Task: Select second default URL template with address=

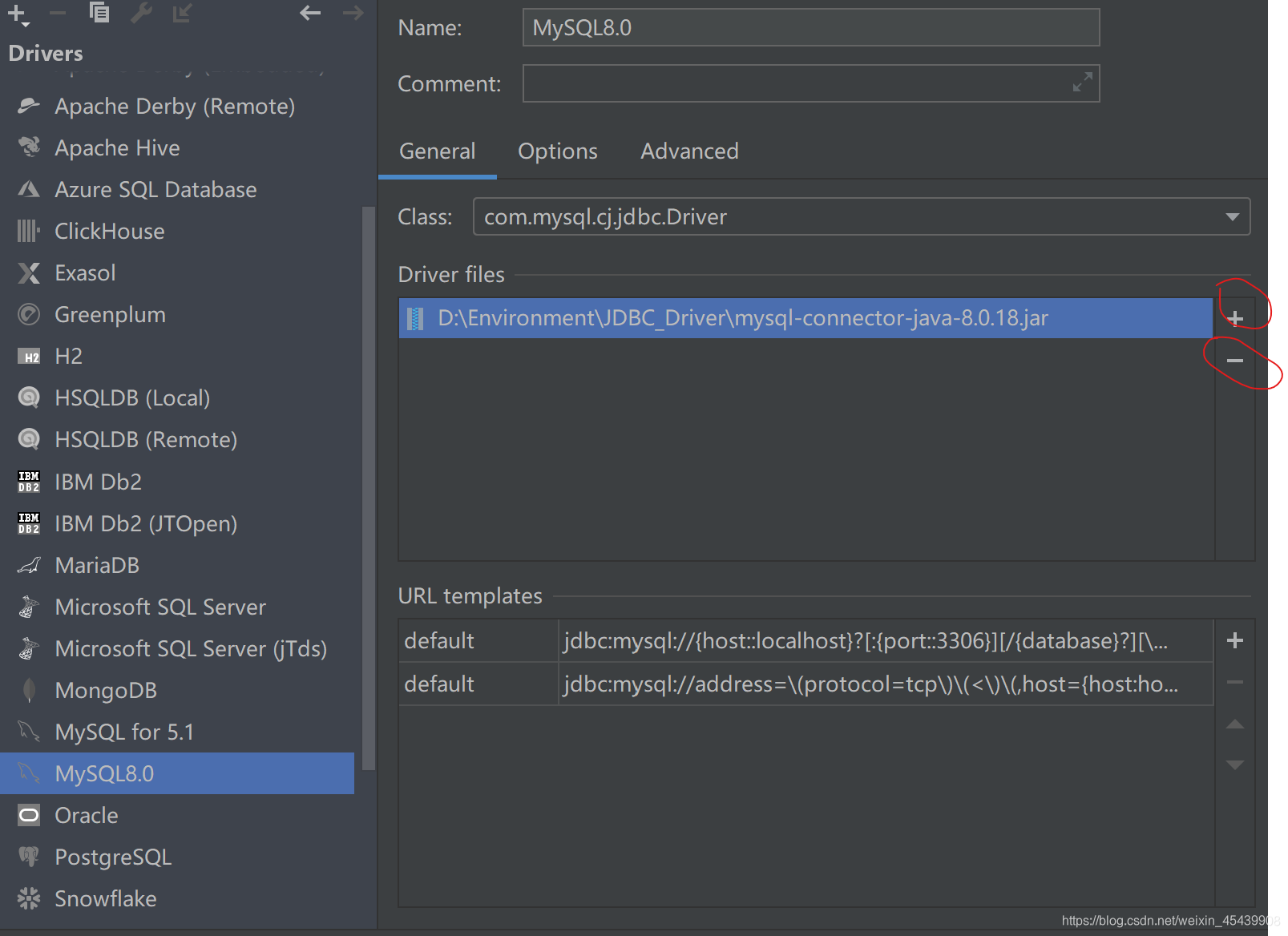Action: (806, 684)
